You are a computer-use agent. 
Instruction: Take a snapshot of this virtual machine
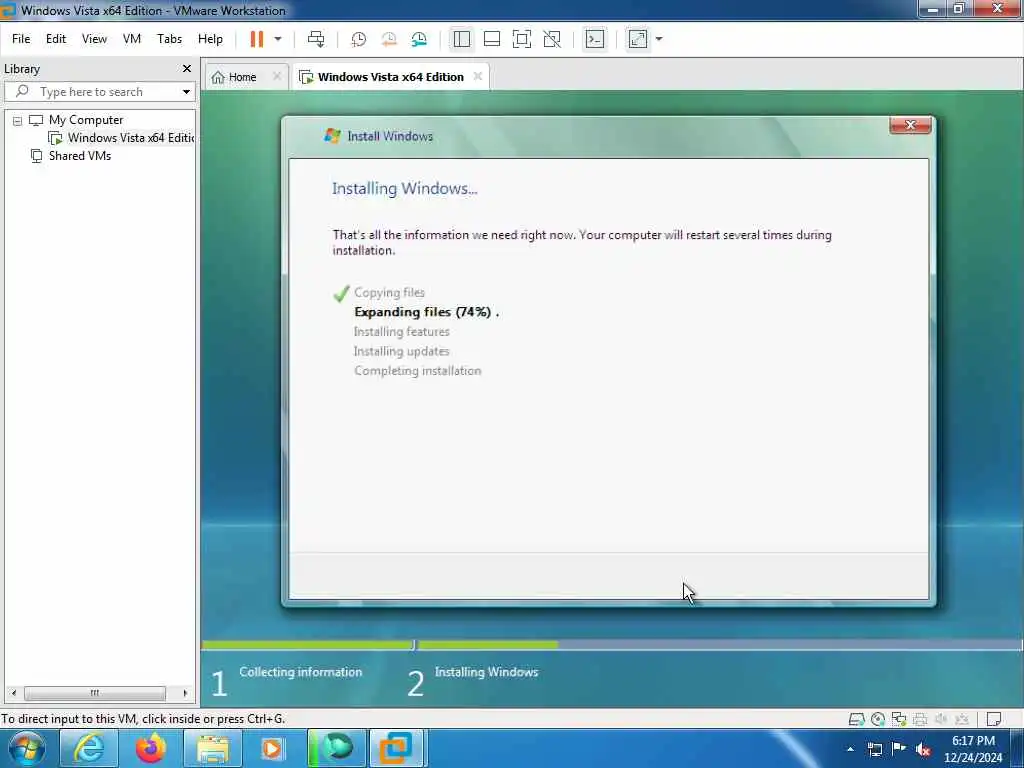tap(359, 39)
